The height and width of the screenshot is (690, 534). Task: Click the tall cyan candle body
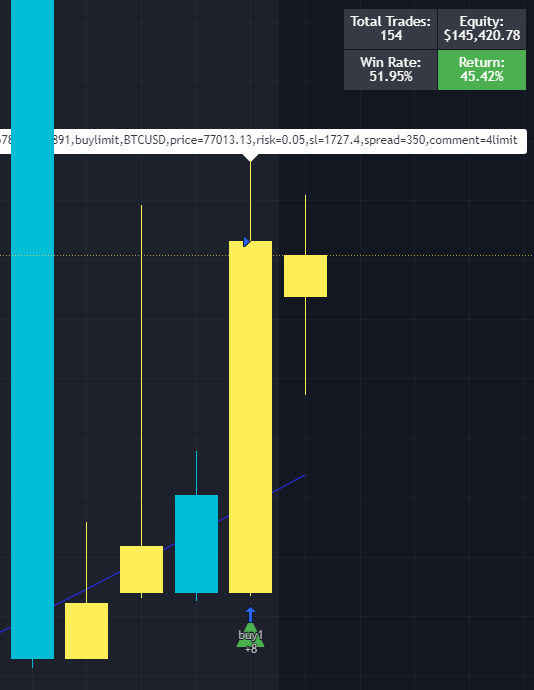[x=33, y=329]
